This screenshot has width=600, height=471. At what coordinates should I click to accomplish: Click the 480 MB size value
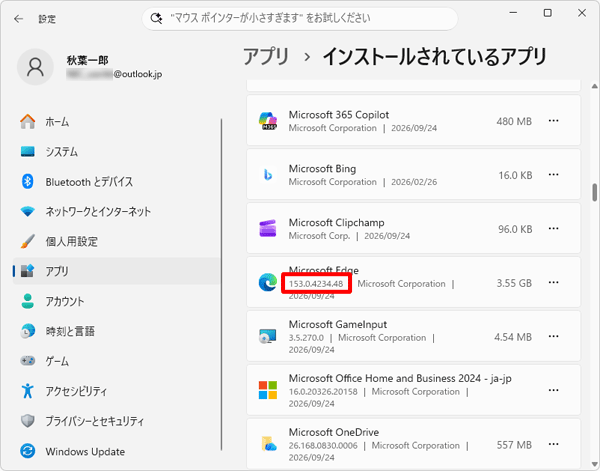pos(514,121)
